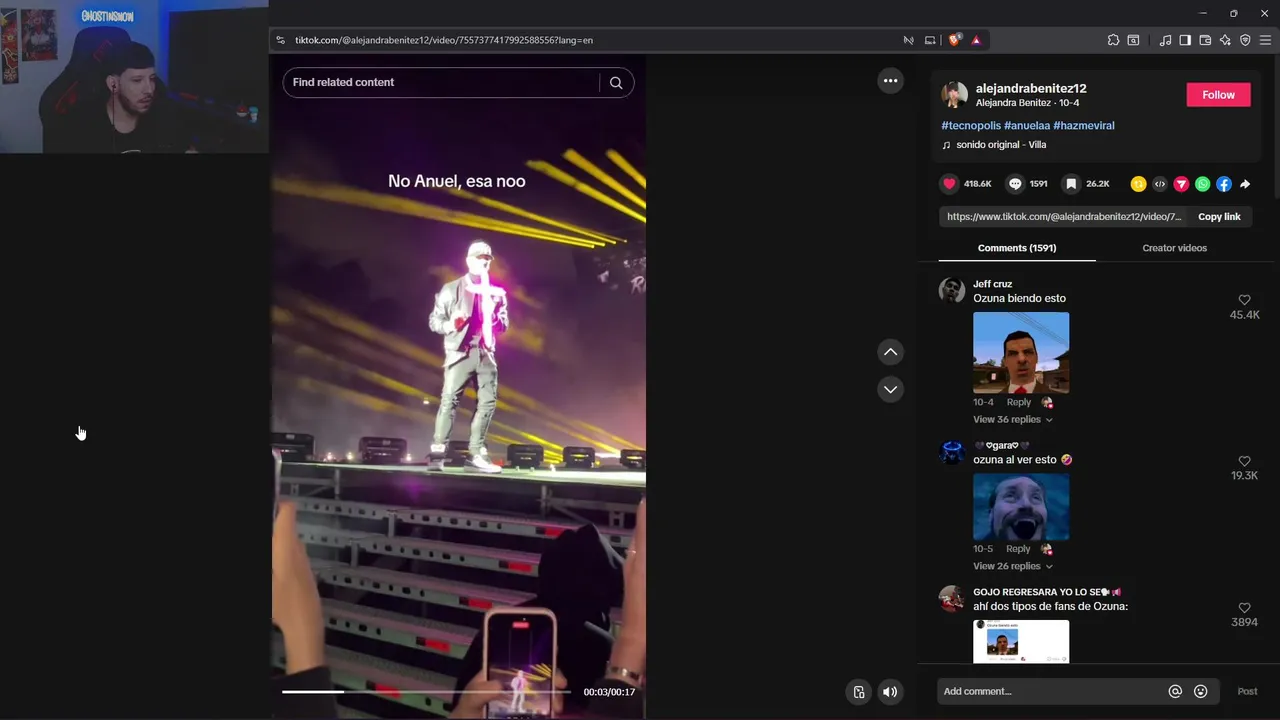The height and width of the screenshot is (720, 1280).
Task: Click the 00:03/00:17 time readout
Action: [609, 692]
